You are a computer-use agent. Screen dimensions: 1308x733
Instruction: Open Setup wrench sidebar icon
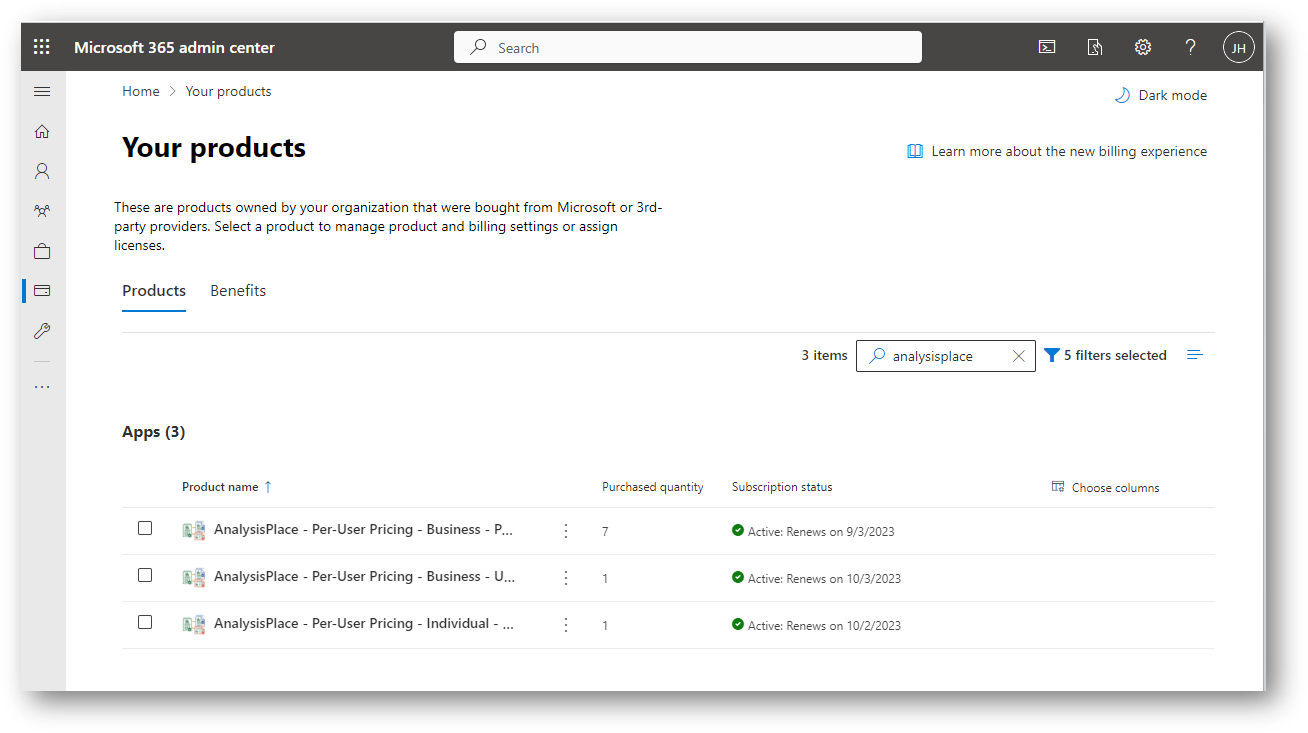[x=42, y=331]
